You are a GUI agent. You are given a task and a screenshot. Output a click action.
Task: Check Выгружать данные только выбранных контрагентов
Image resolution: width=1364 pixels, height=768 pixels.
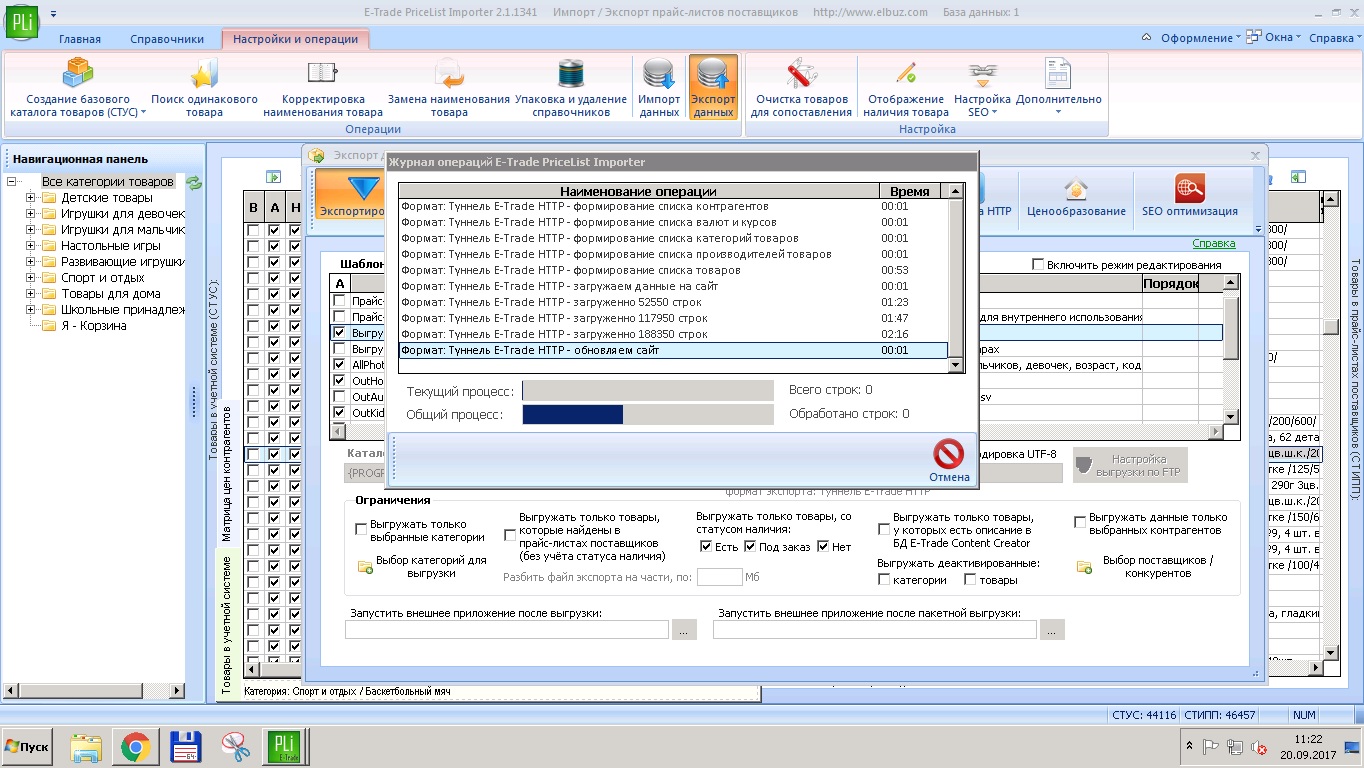point(1080,522)
